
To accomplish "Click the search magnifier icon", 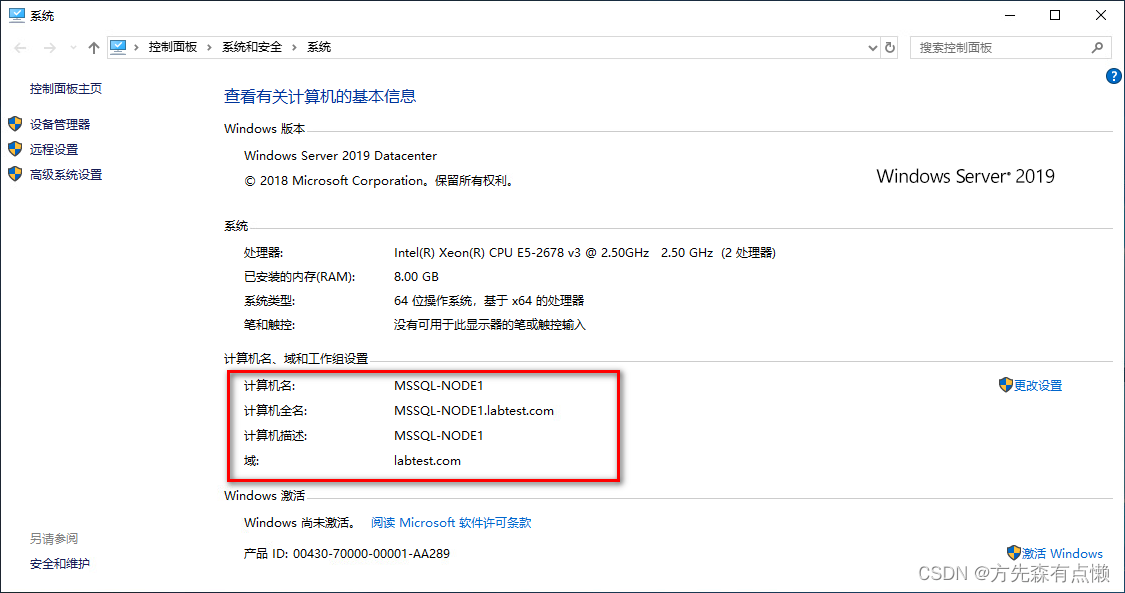I will 1097,47.
